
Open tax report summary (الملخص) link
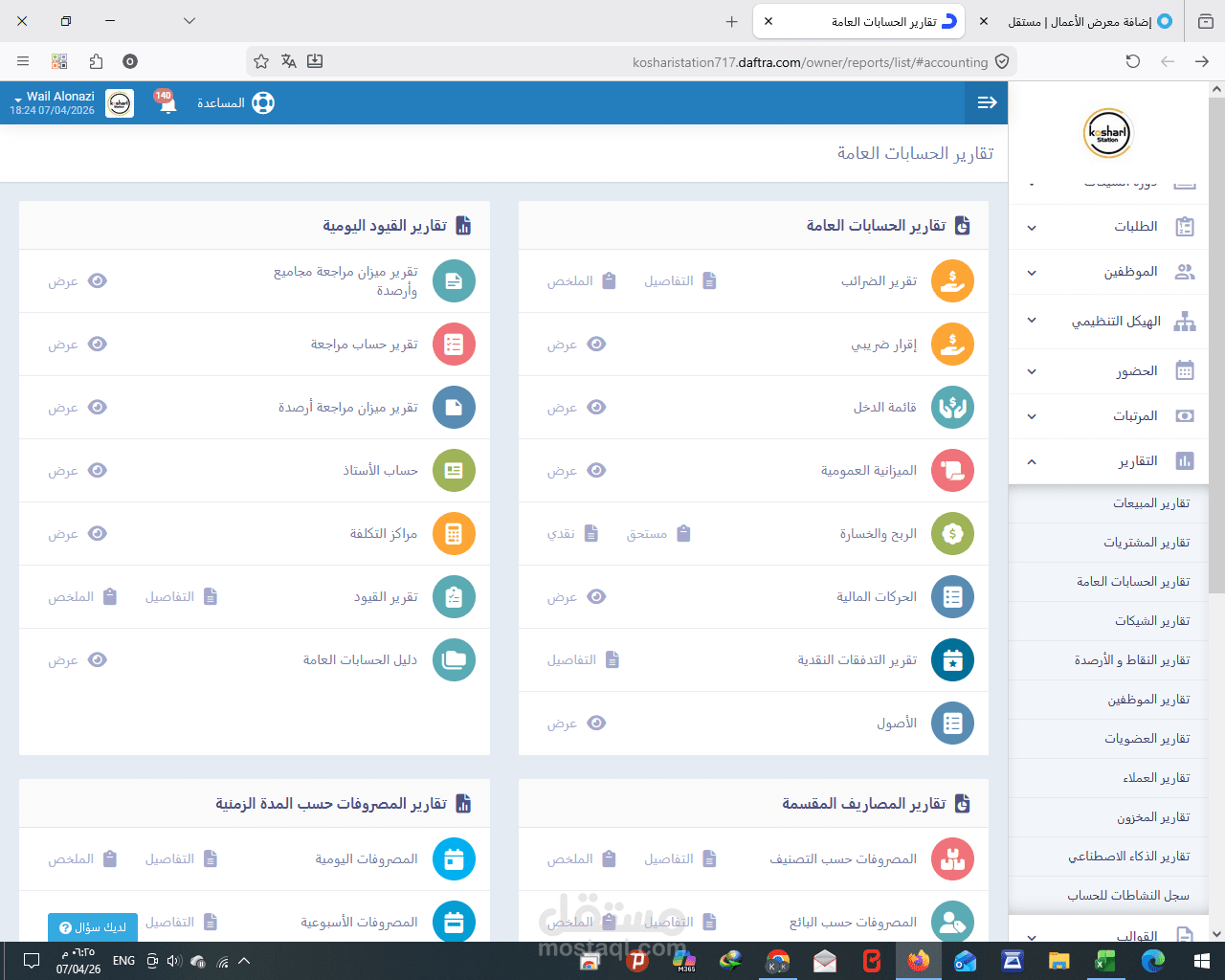click(x=582, y=281)
